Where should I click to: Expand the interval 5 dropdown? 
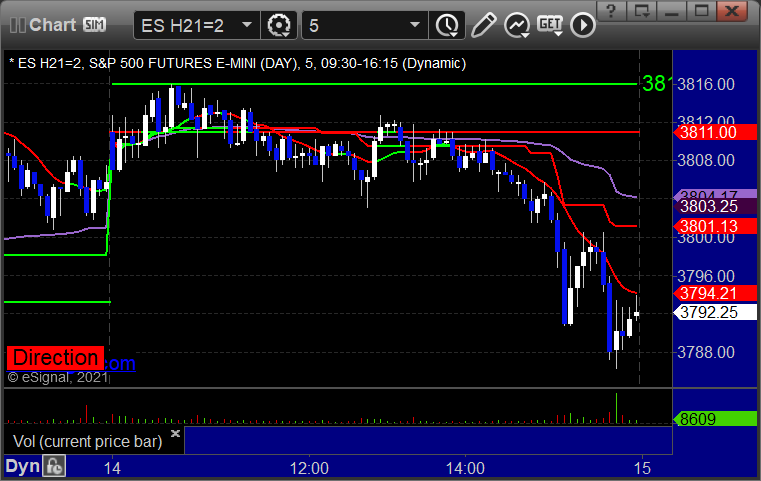[x=414, y=25]
